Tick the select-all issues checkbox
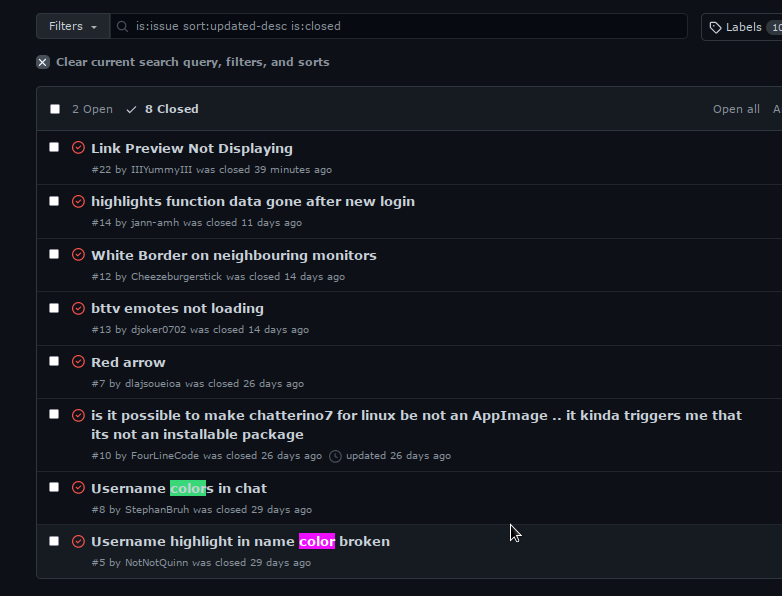Image resolution: width=782 pixels, height=596 pixels. 55,109
